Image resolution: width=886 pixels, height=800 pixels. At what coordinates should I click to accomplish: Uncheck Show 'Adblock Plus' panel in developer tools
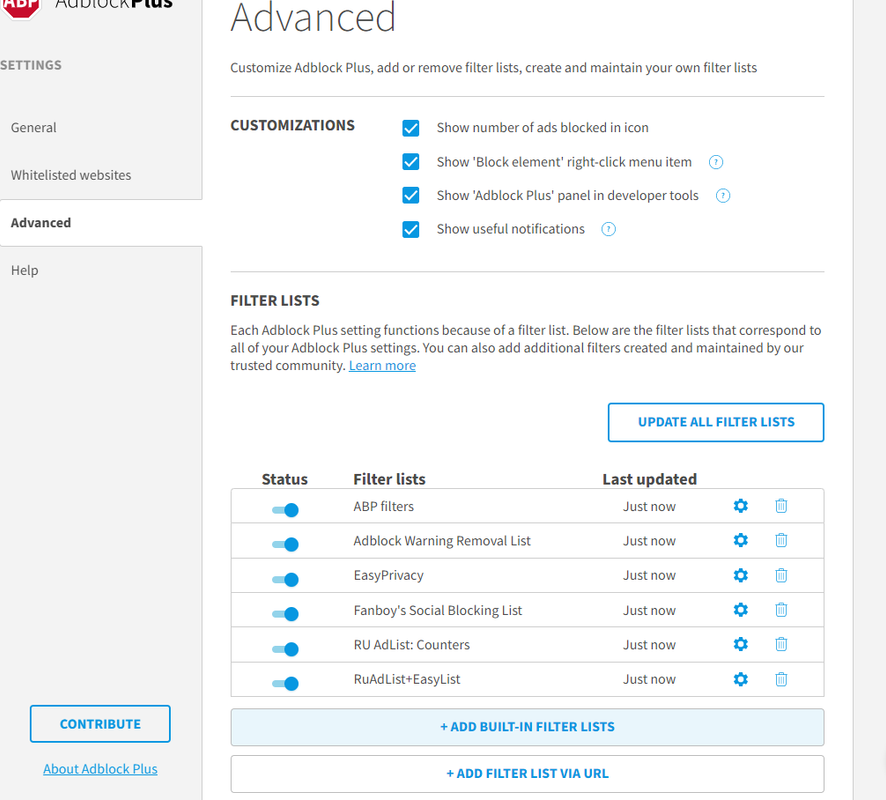[411, 195]
